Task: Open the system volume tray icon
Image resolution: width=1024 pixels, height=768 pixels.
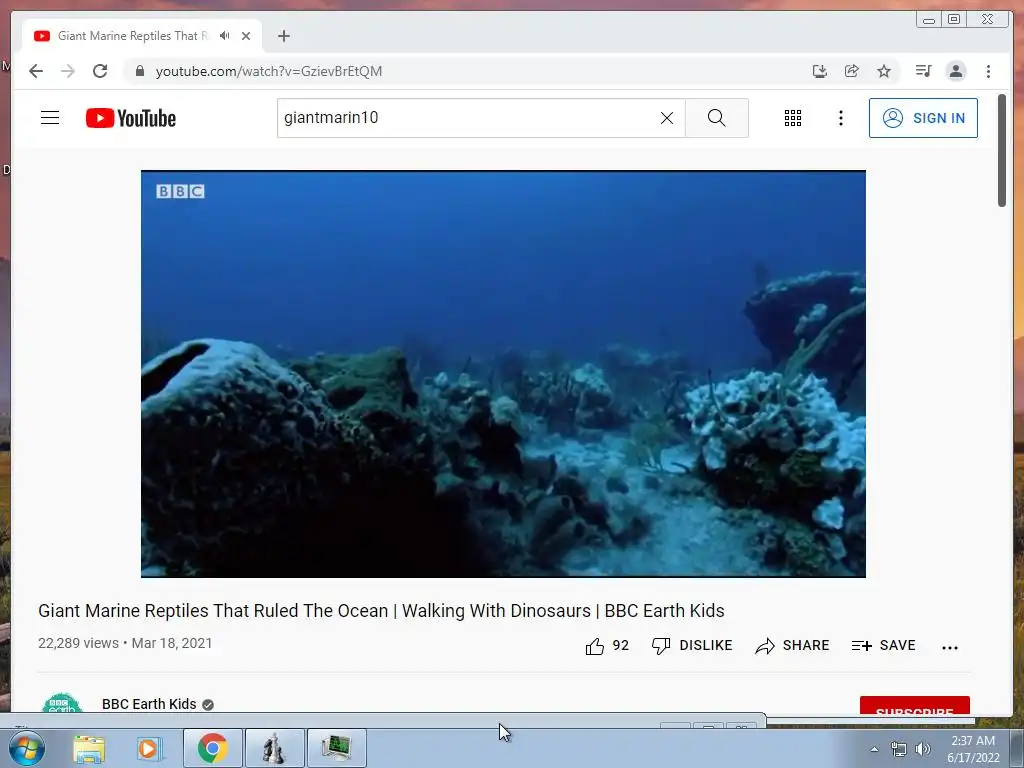Action: click(923, 749)
